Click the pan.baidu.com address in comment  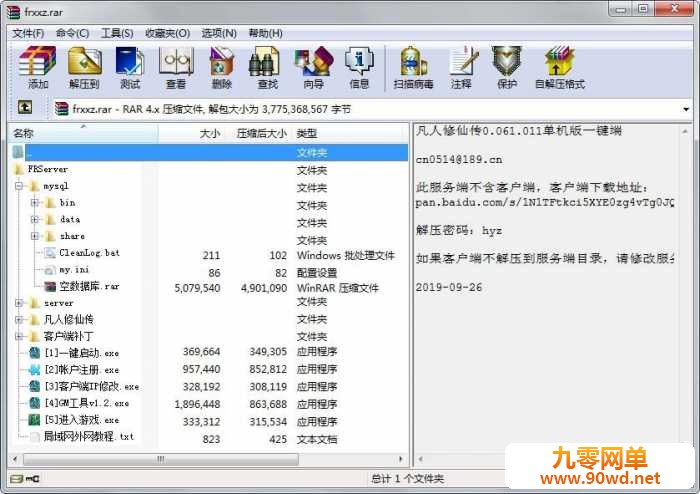click(545, 203)
